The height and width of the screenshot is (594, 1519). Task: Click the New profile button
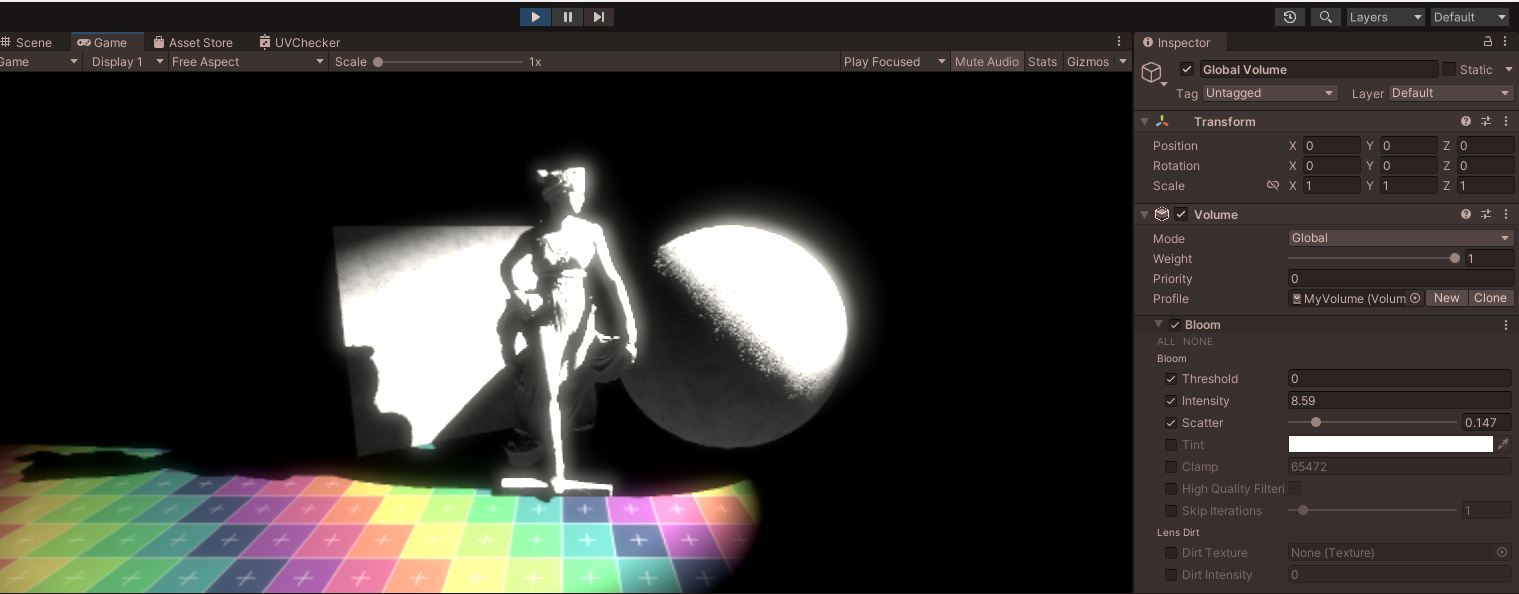pos(1446,298)
